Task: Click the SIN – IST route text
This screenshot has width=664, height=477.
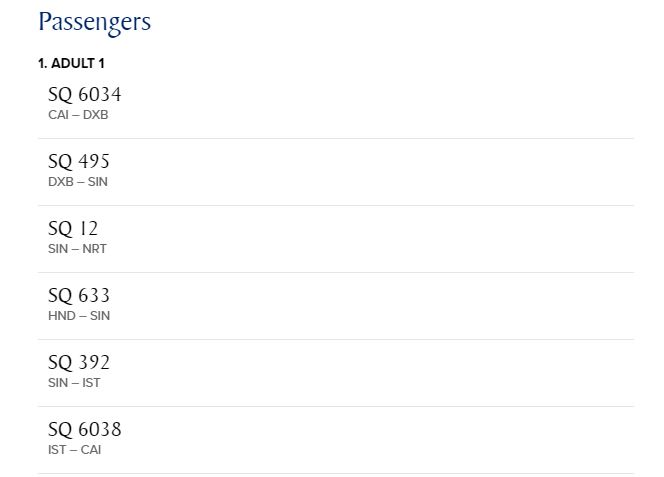Action: 74,383
